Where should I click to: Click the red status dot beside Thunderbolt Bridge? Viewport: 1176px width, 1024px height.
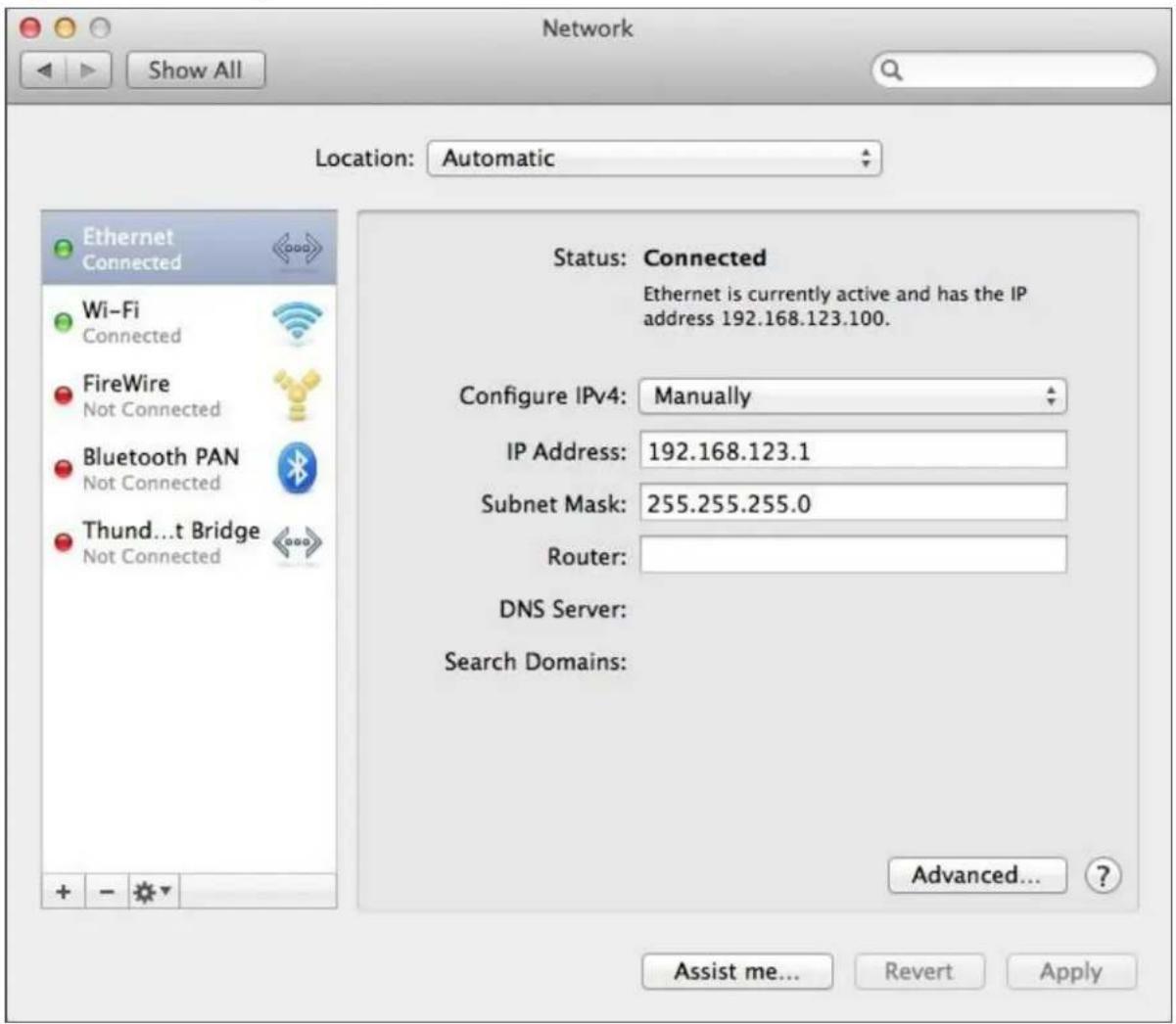point(63,542)
